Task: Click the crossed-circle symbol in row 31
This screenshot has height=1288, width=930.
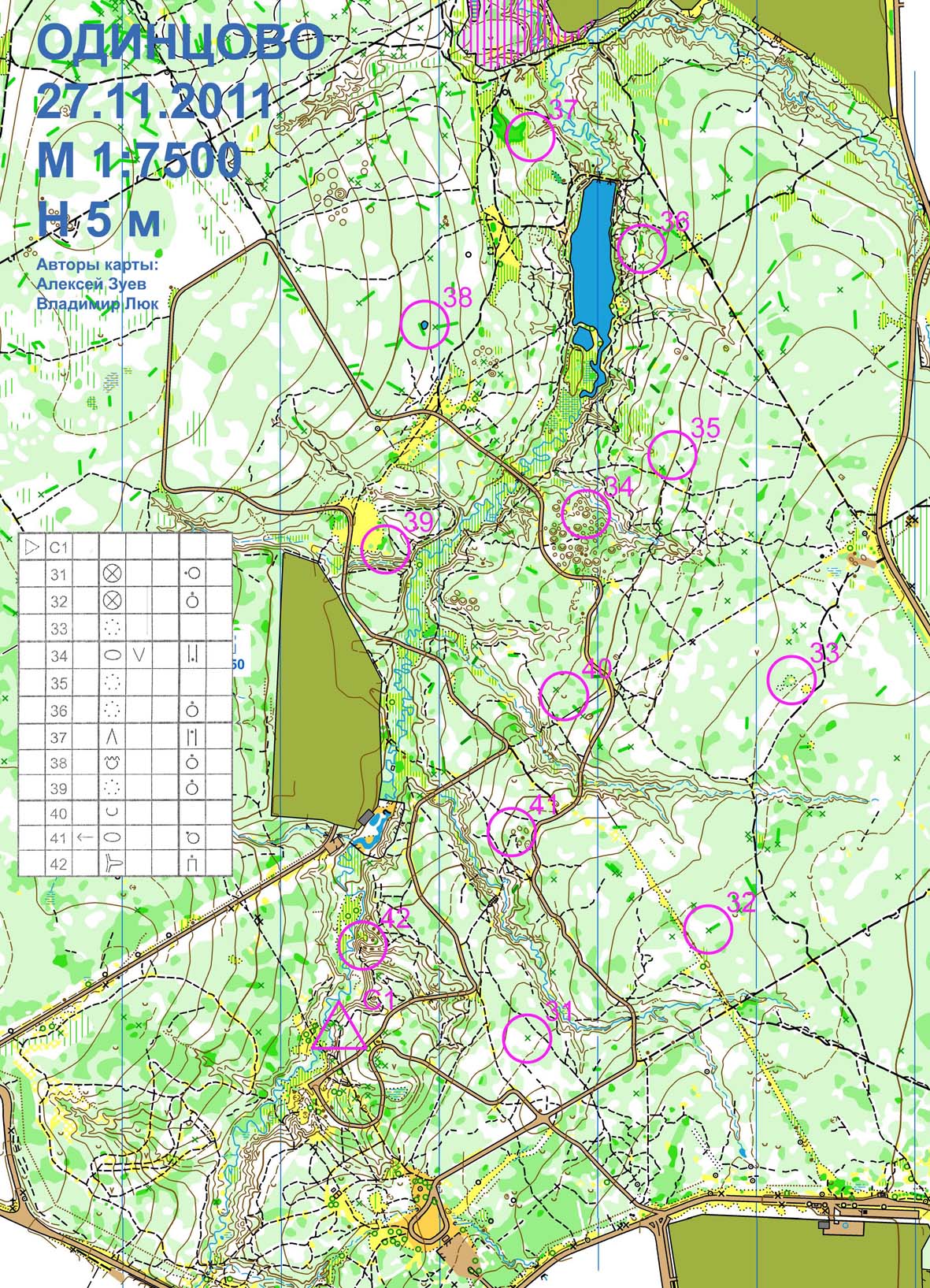Action: [113, 574]
